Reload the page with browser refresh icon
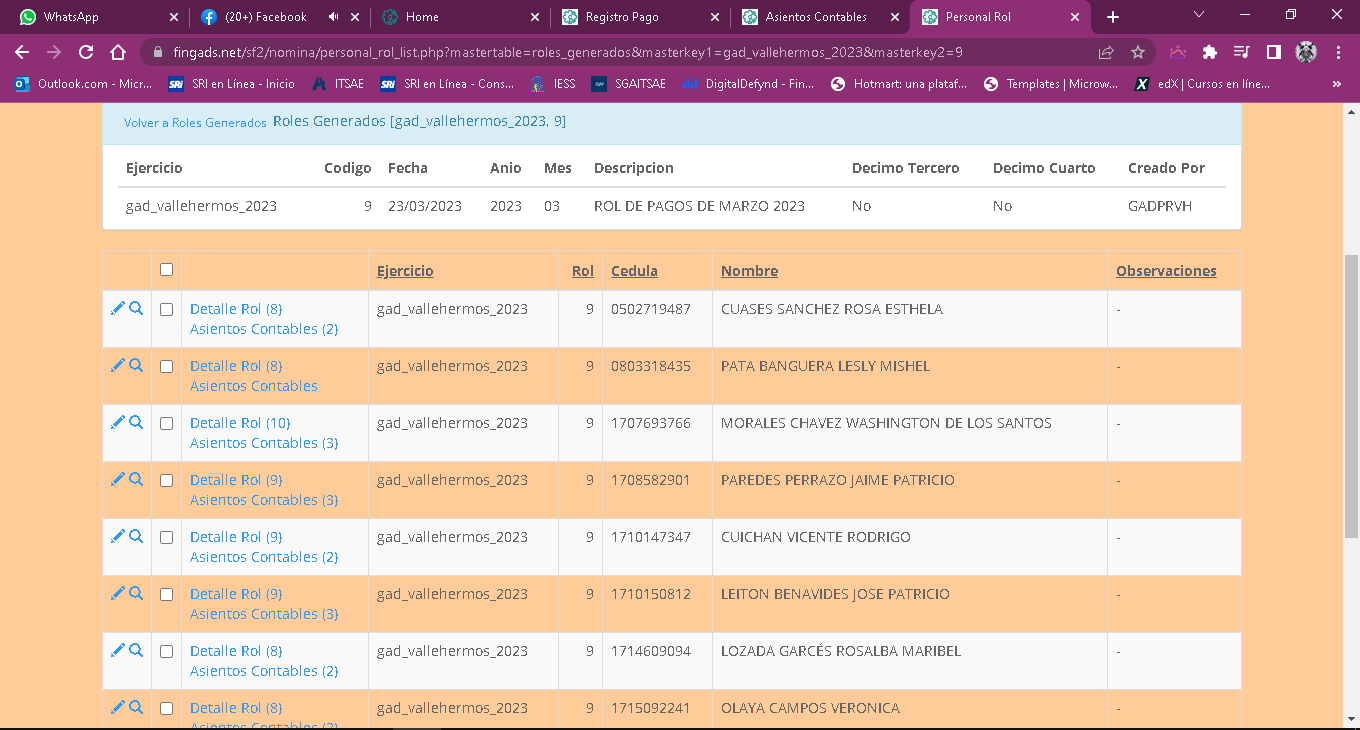 86,52
